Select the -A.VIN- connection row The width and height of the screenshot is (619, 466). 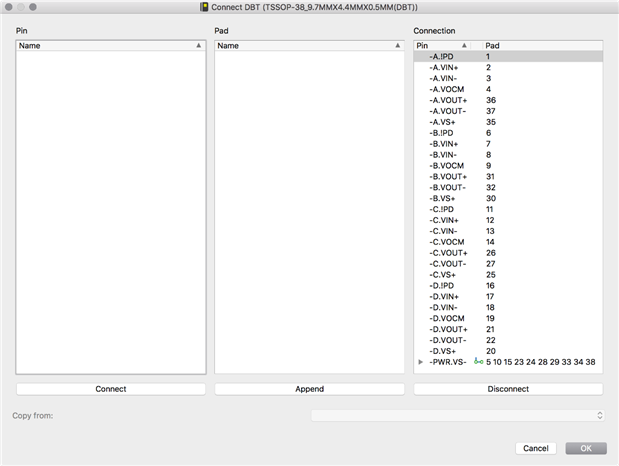(508, 78)
